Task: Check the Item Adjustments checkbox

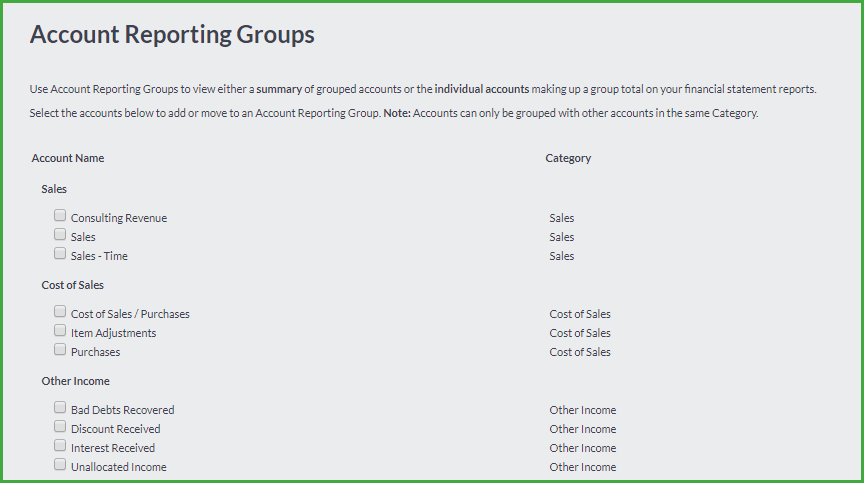Action: [x=60, y=330]
